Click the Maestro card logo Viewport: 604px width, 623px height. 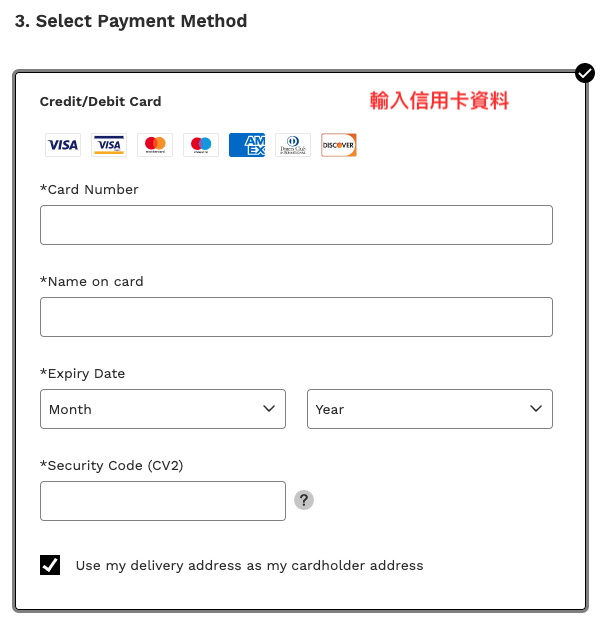pos(201,145)
